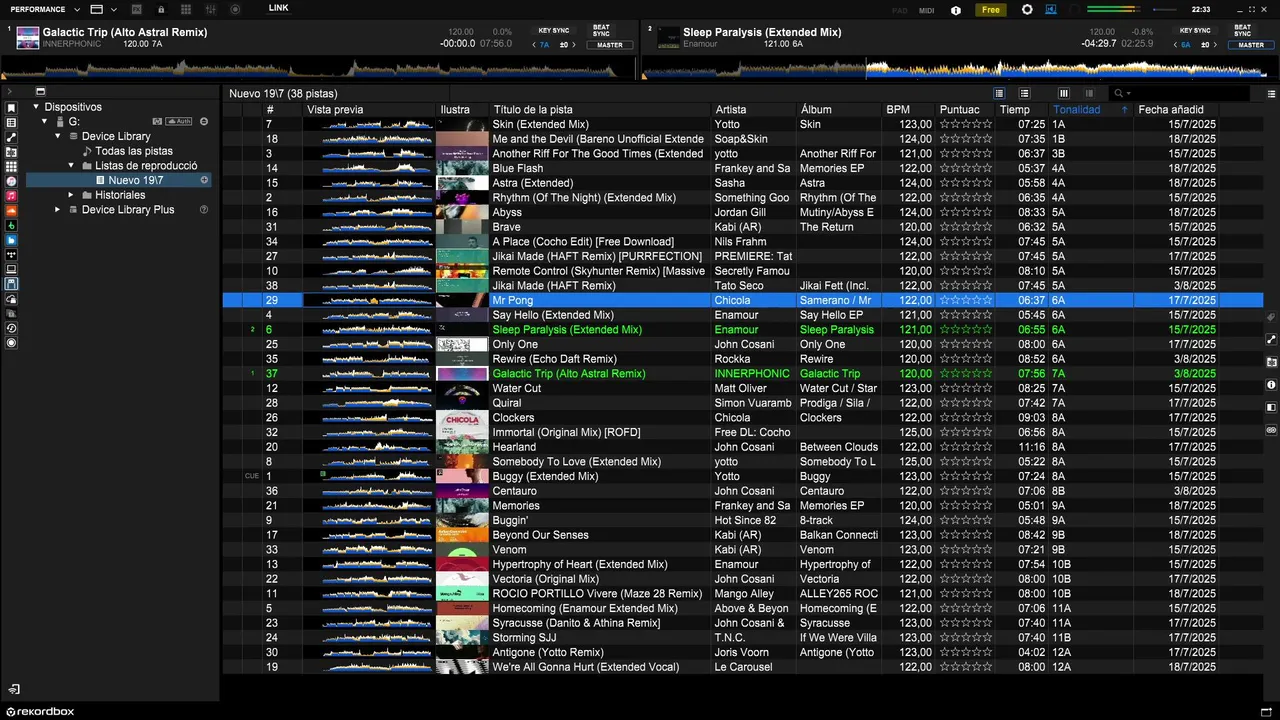Click the track search field

click(1180, 93)
